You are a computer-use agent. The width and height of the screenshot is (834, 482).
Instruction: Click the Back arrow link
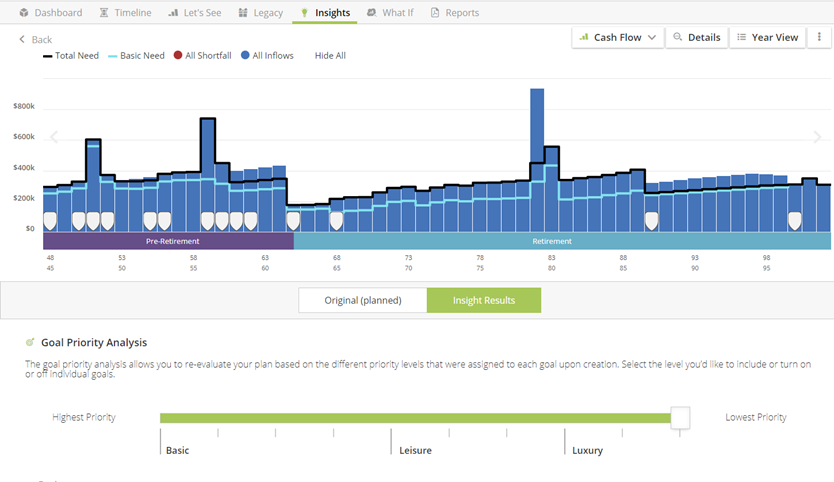(x=36, y=39)
